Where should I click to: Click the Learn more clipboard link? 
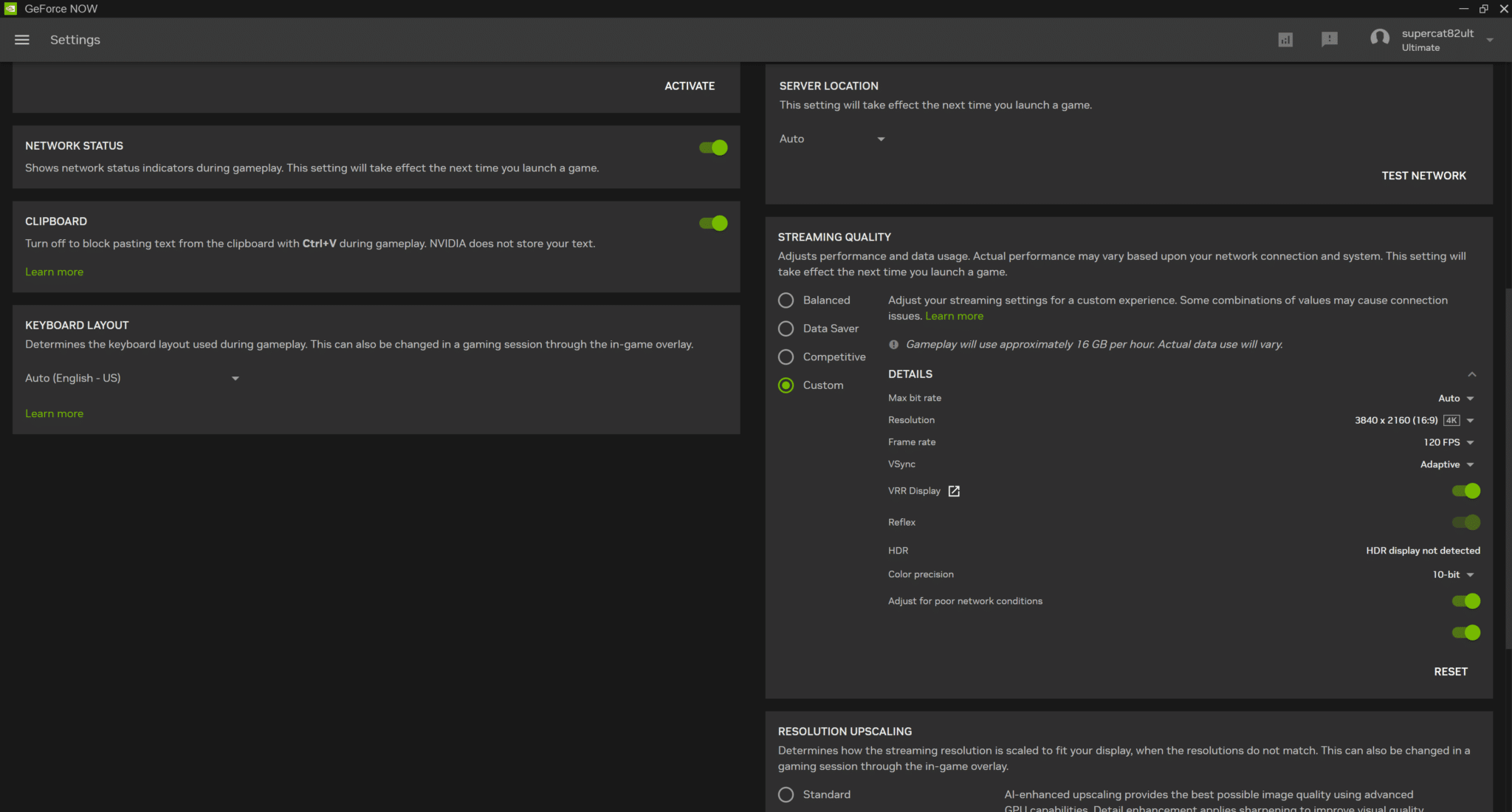[54, 271]
